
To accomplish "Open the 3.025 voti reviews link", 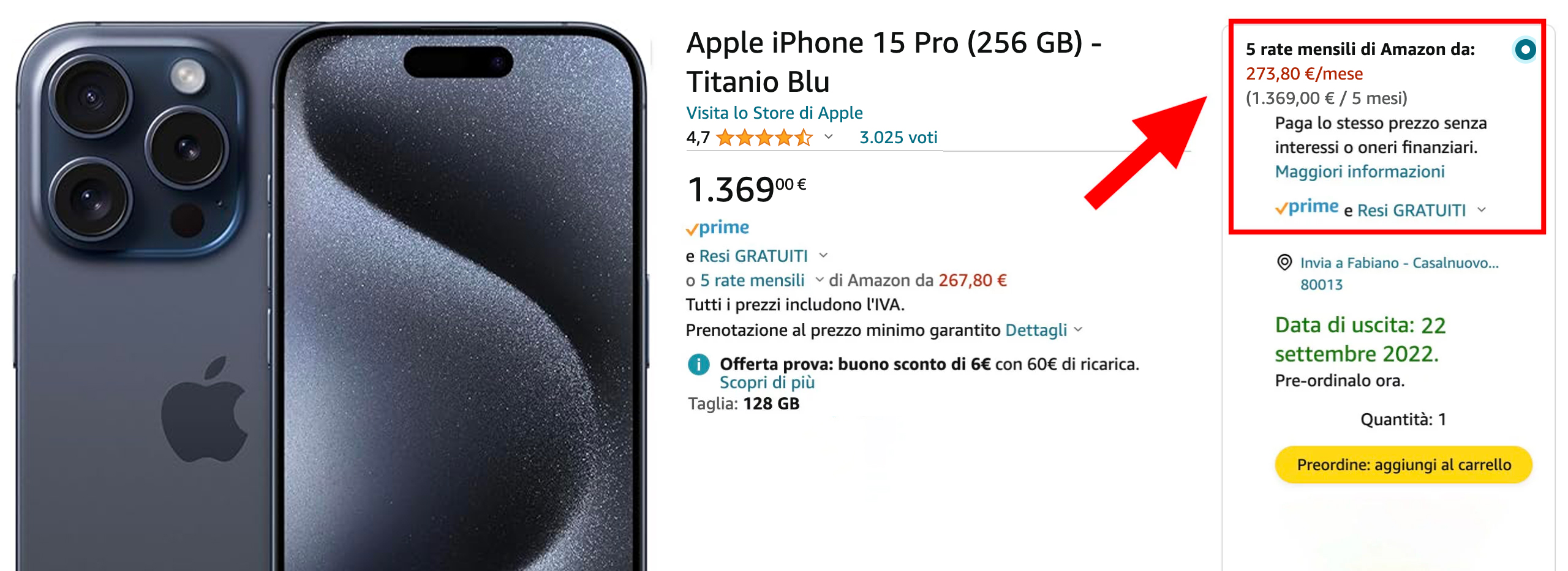I will click(898, 137).
